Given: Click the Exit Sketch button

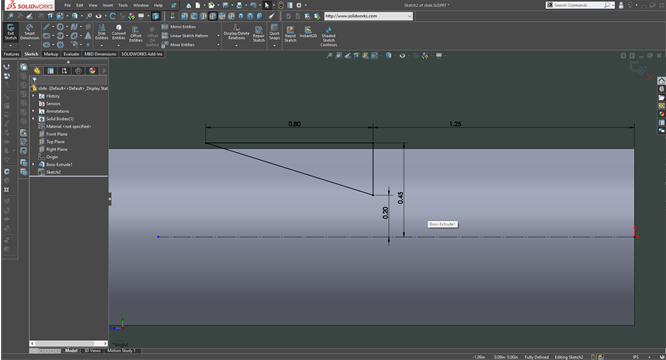Looking at the screenshot, I should 11,32.
